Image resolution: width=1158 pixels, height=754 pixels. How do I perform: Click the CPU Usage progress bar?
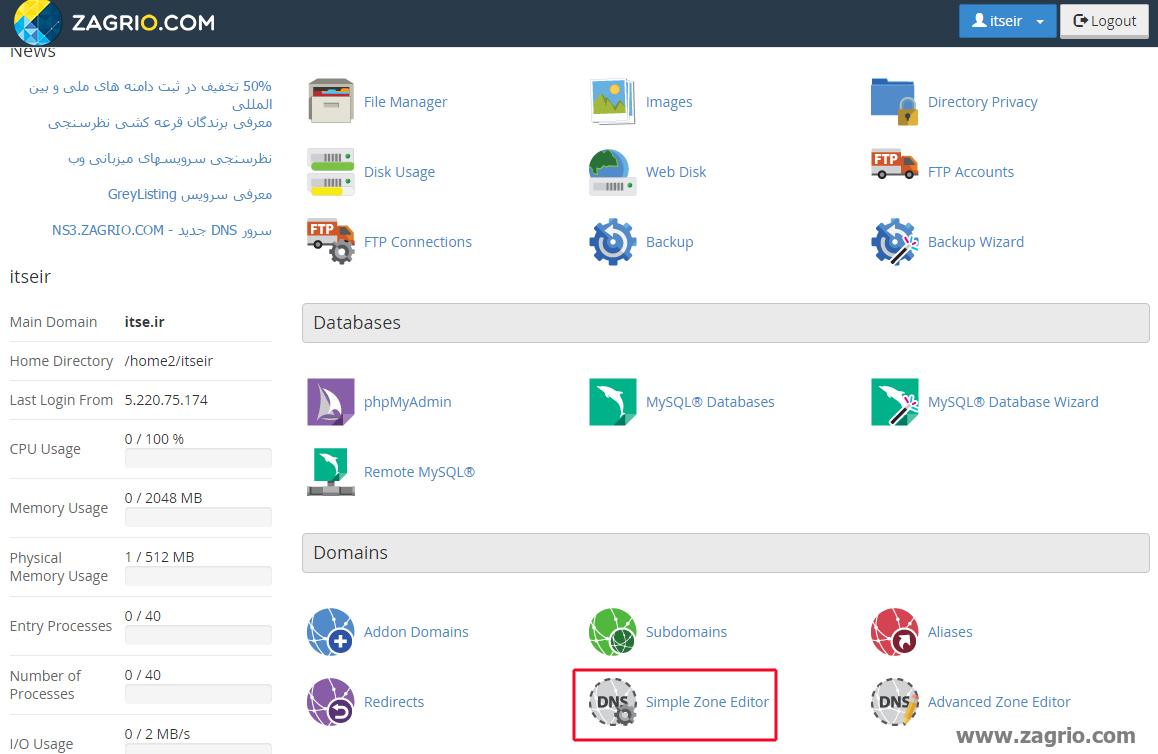coord(198,458)
